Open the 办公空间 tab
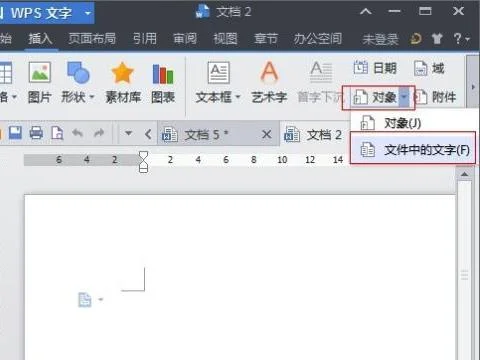Screen dimensions: 480x360 [x=318, y=39]
